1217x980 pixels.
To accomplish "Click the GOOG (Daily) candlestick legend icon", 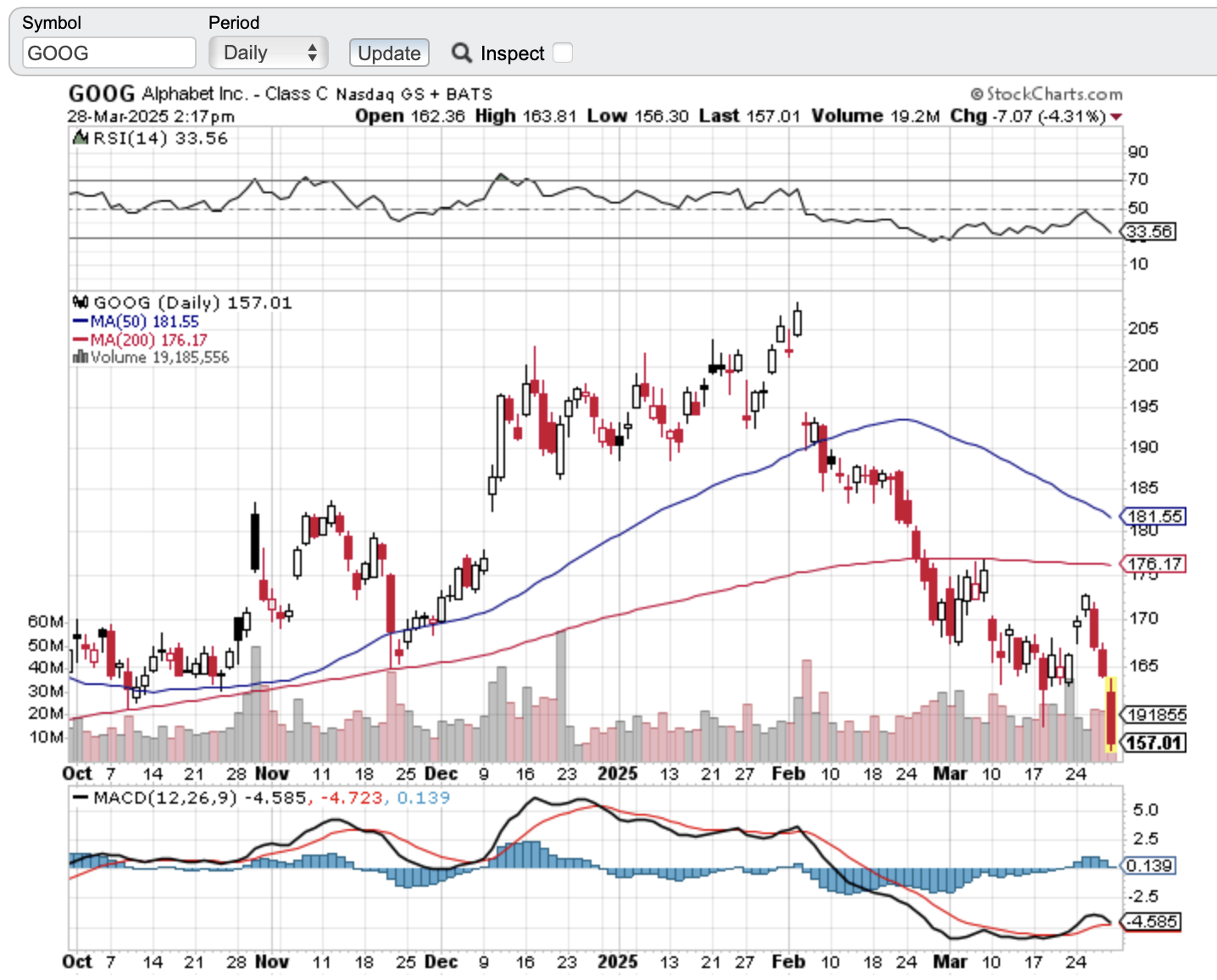I will (x=81, y=302).
